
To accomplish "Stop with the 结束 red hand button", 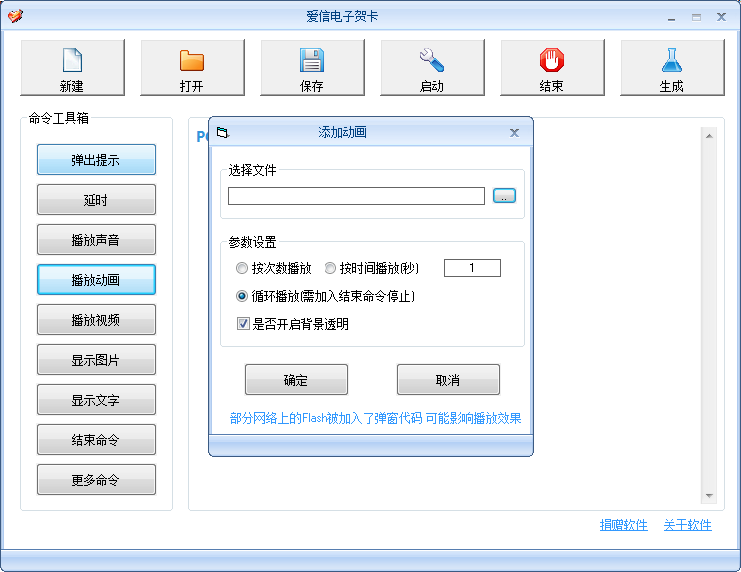I will [552, 68].
